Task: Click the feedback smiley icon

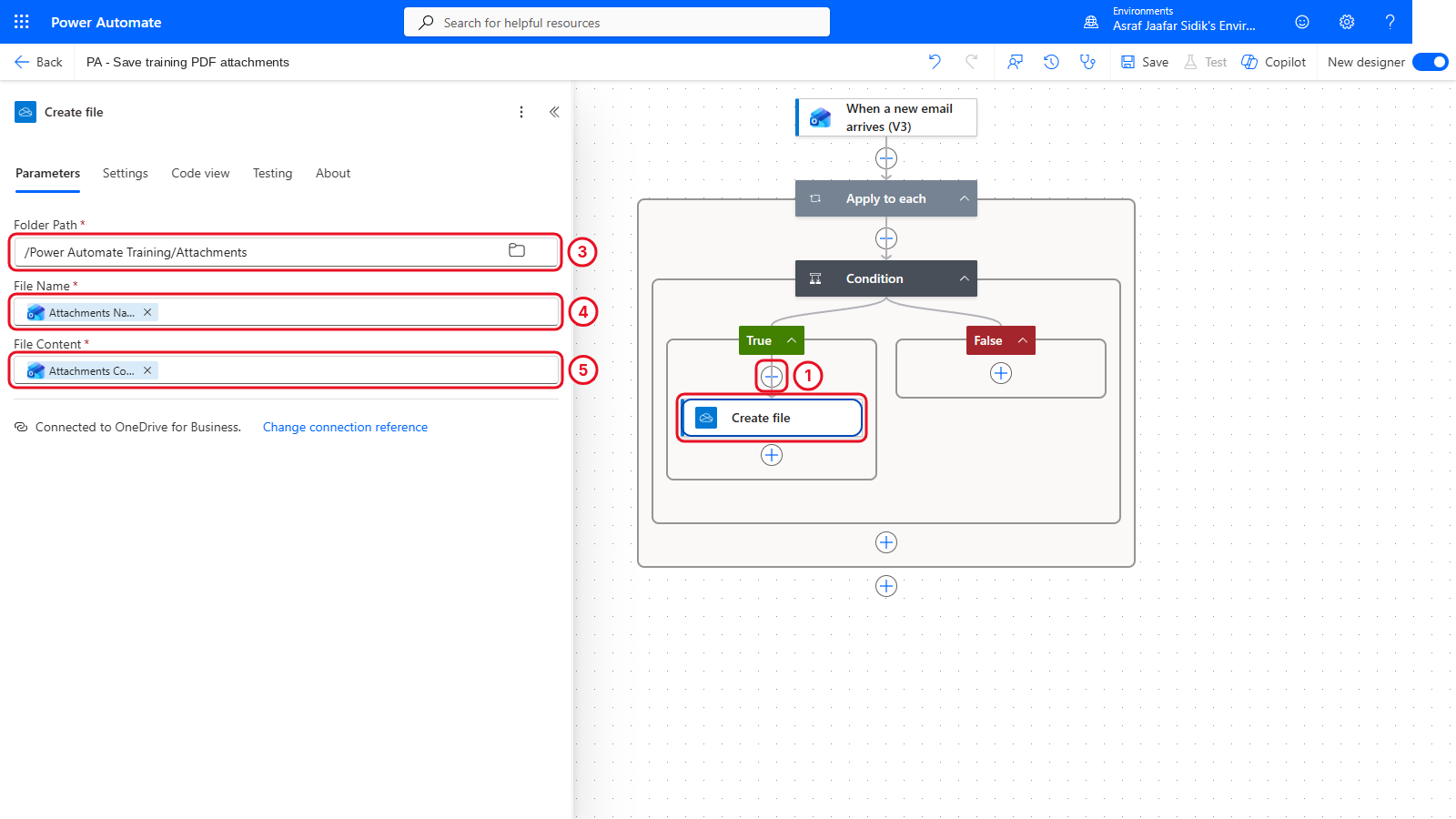Action: pyautogui.click(x=1302, y=22)
